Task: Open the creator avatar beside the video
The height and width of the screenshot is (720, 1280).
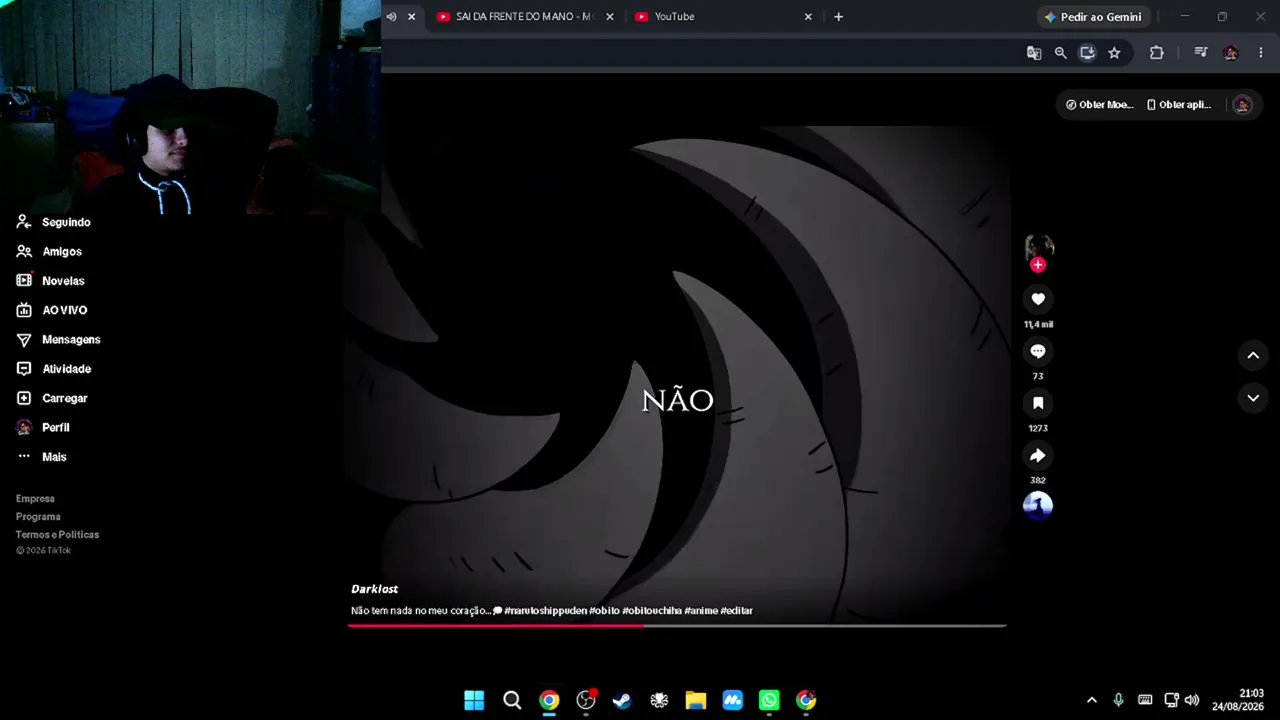Action: [1039, 247]
